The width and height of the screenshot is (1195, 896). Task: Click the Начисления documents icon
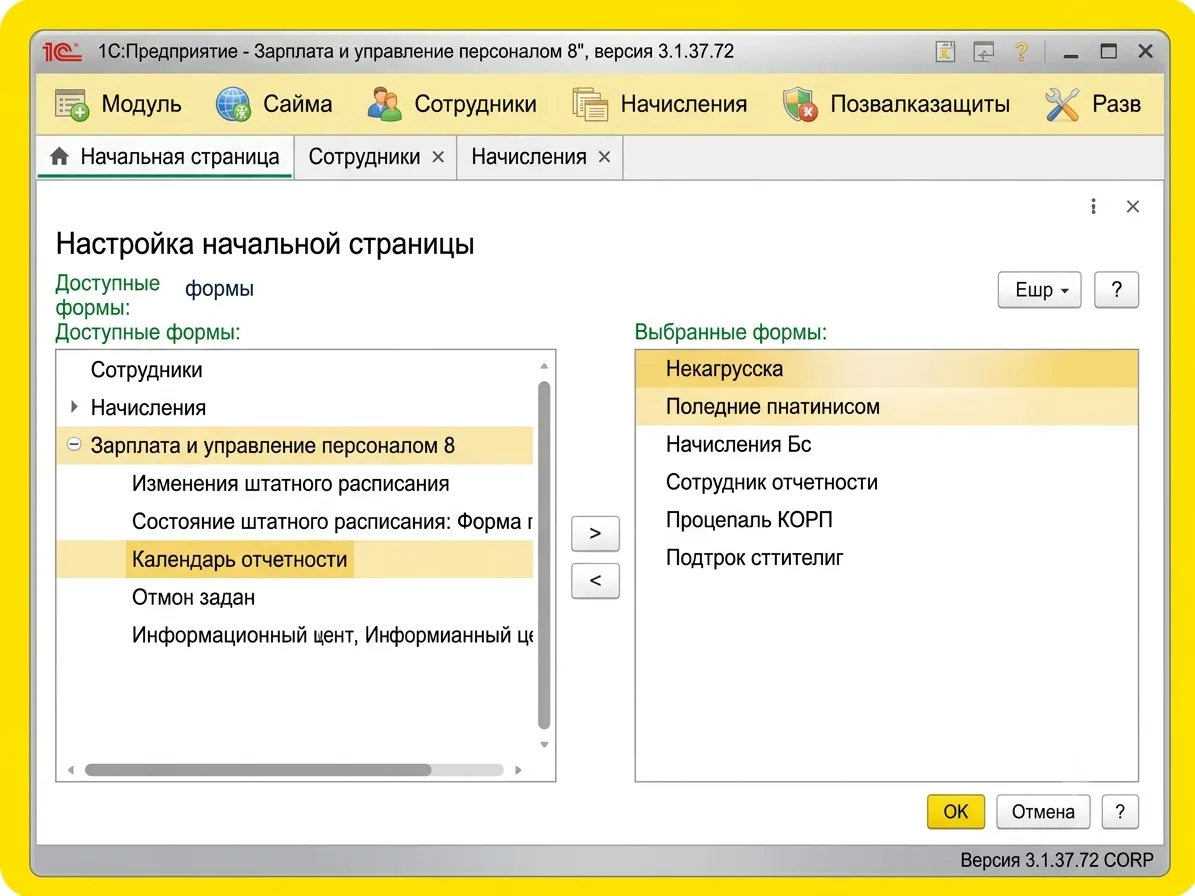(590, 104)
